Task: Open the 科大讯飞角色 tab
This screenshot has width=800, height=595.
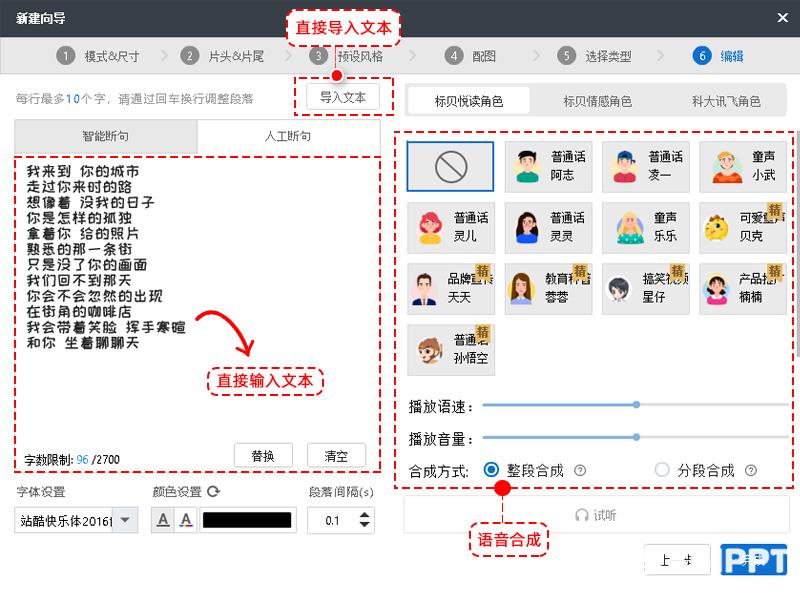Action: pos(726,101)
